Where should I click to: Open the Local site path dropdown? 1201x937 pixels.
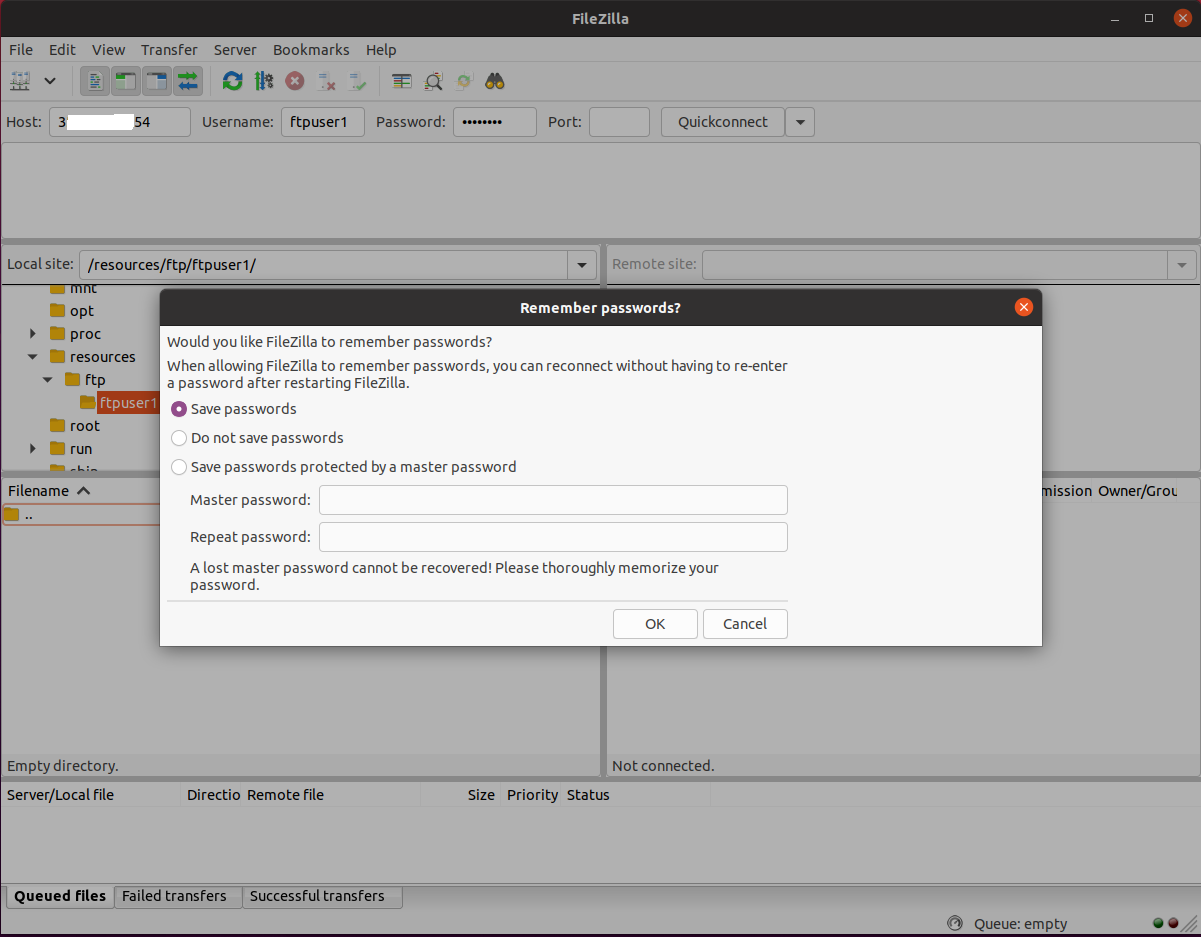point(582,265)
